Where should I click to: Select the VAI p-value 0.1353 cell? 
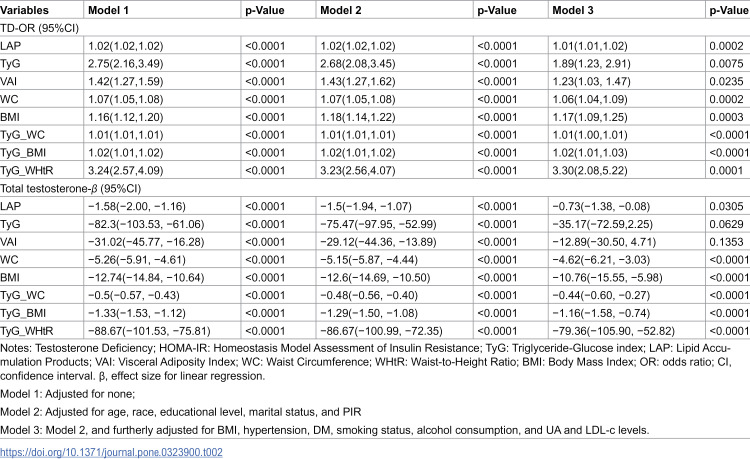726,242
